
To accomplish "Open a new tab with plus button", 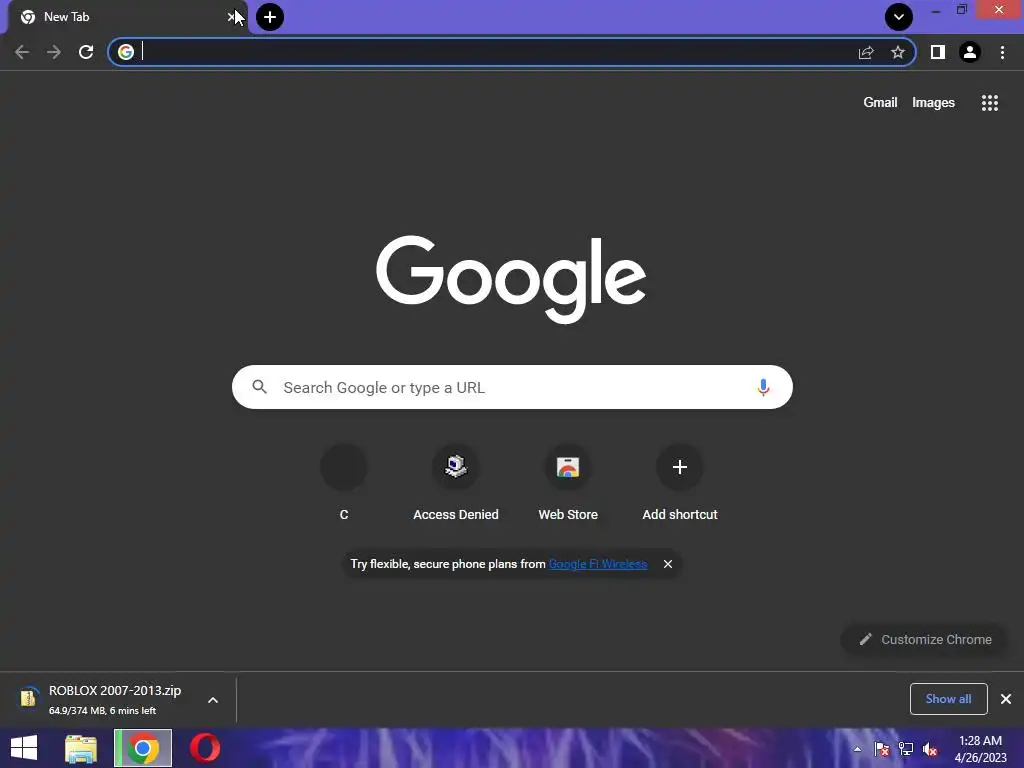I will tap(270, 17).
